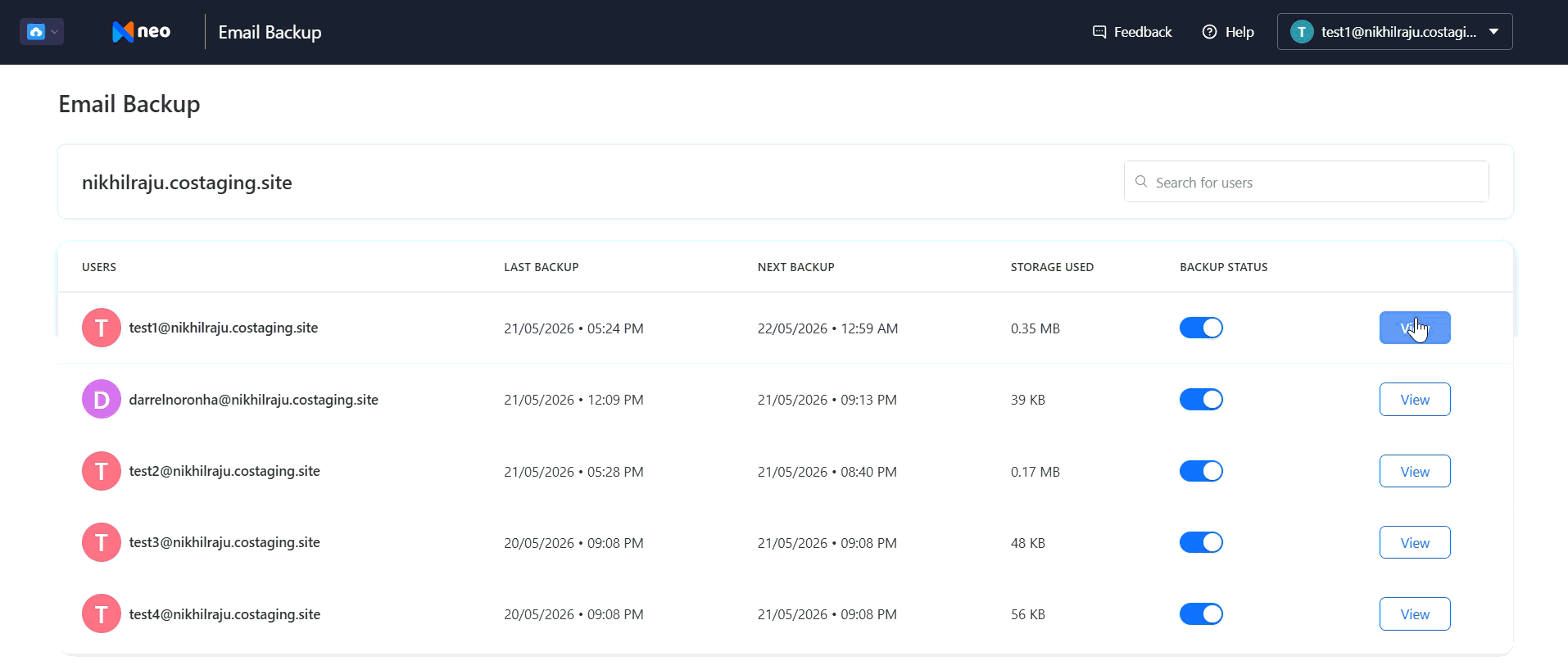Image resolution: width=1568 pixels, height=670 pixels.
Task: Click last backup 21/05/2026 12:09 PM
Action: tap(573, 400)
